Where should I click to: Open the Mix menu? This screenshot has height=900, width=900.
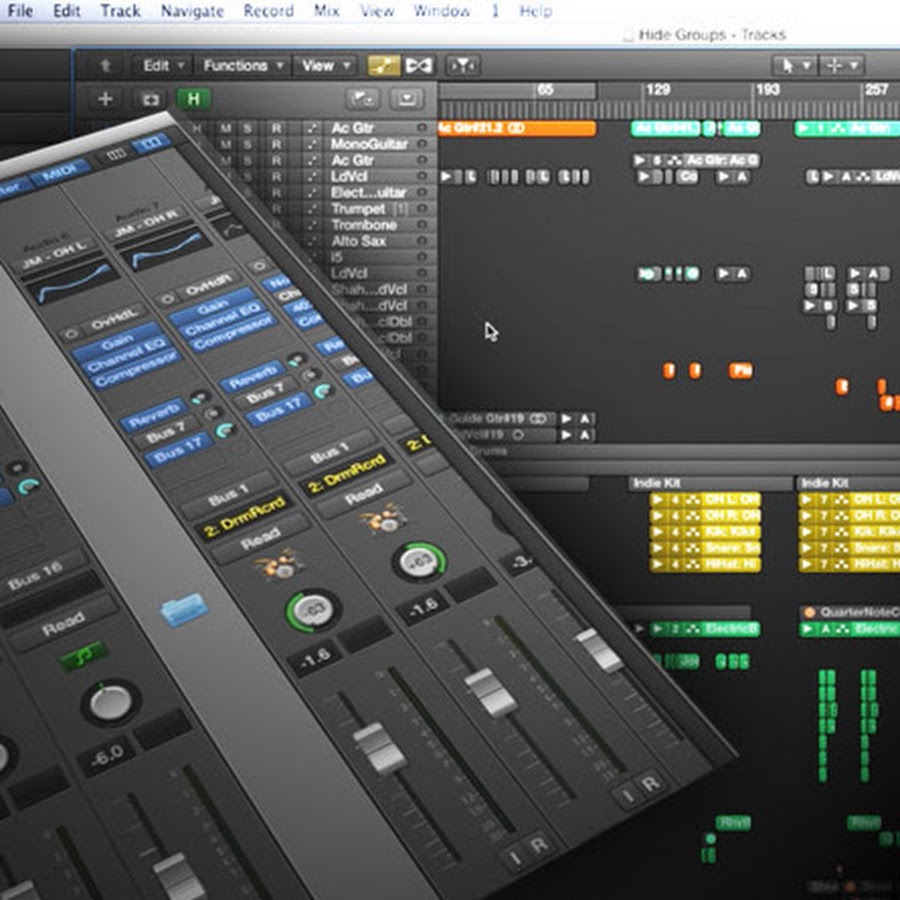[327, 11]
